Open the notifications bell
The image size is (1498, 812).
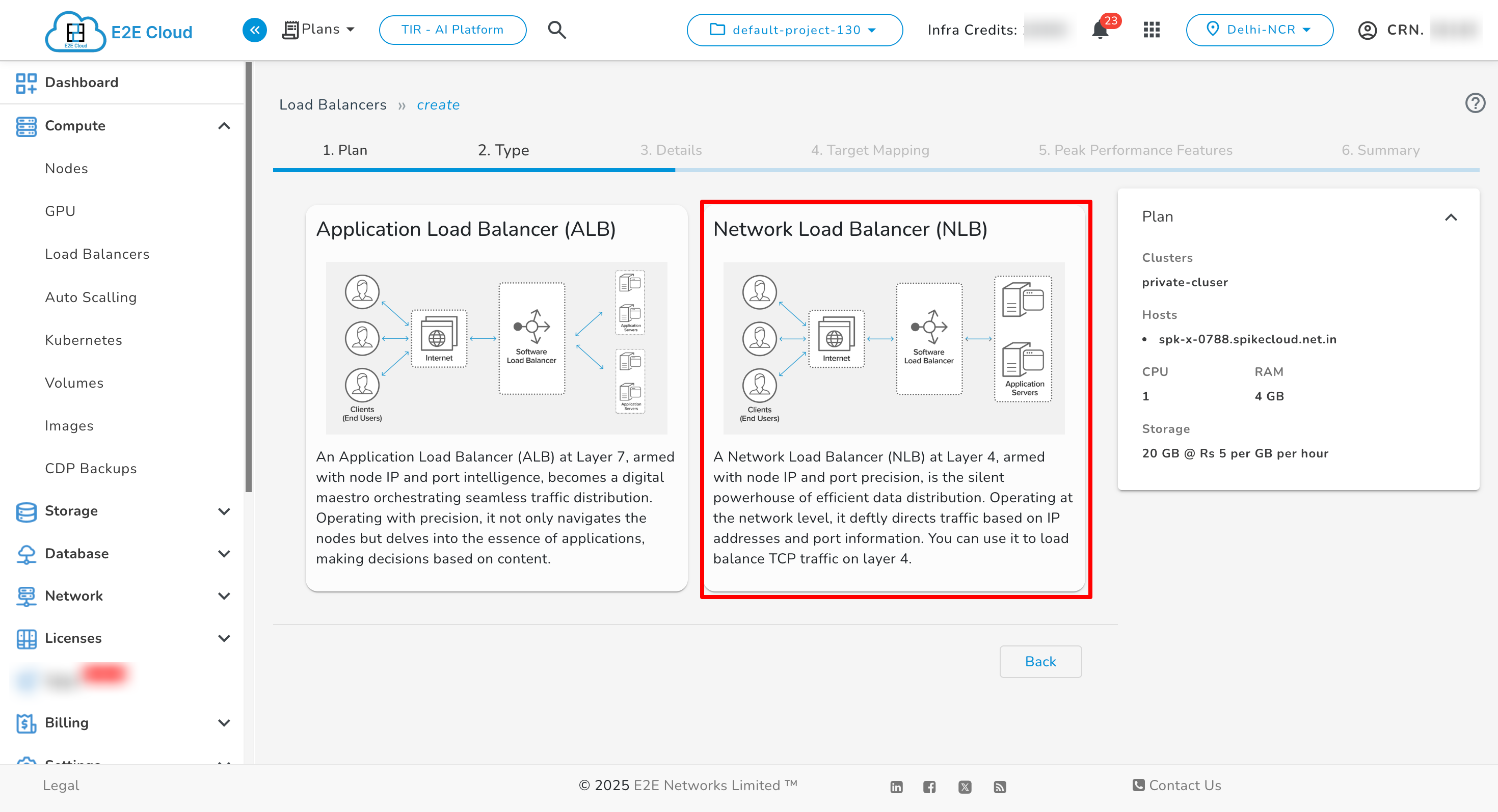(1100, 30)
